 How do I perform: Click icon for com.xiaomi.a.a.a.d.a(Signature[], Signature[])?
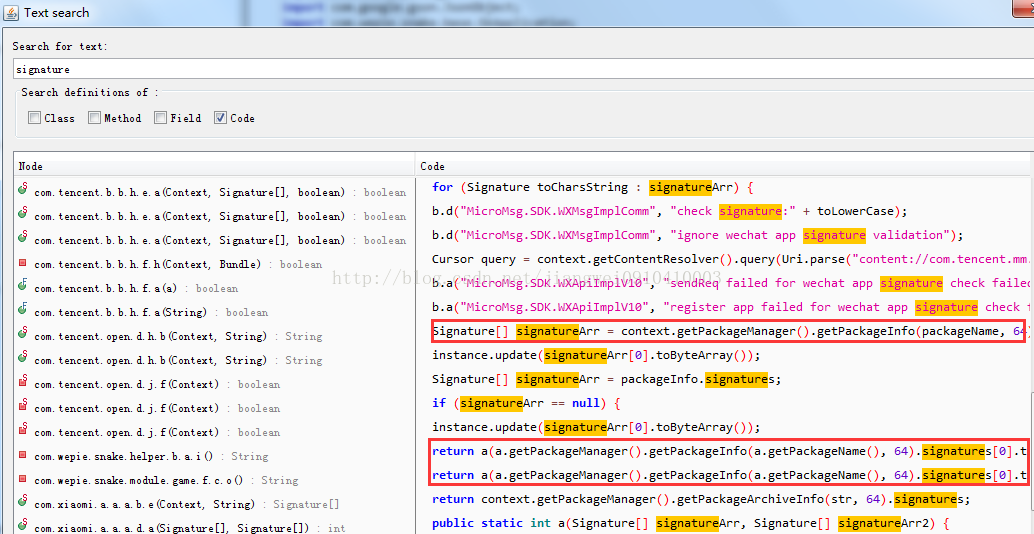pyautogui.click(x=22, y=527)
